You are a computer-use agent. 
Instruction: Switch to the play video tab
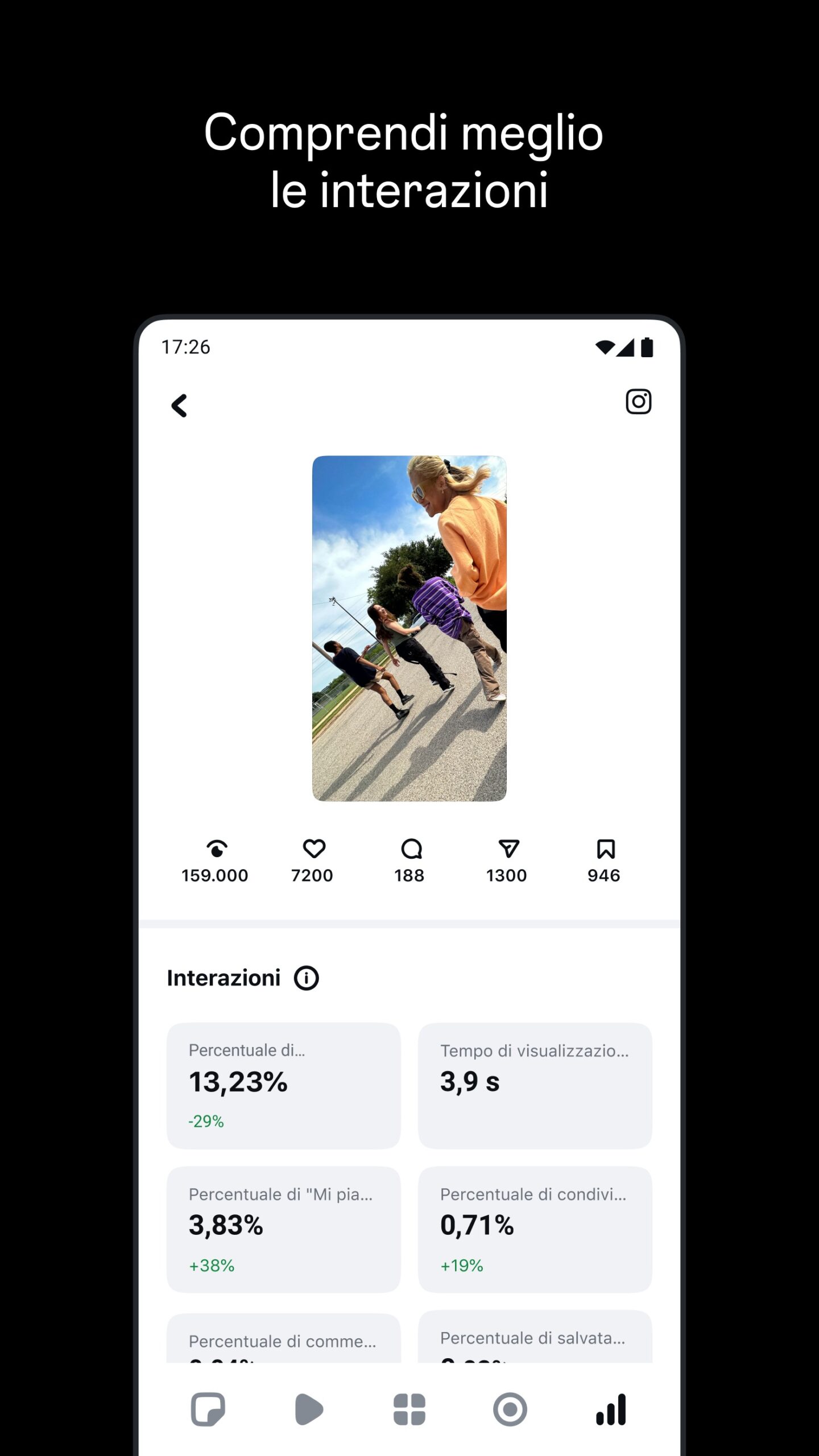309,1409
